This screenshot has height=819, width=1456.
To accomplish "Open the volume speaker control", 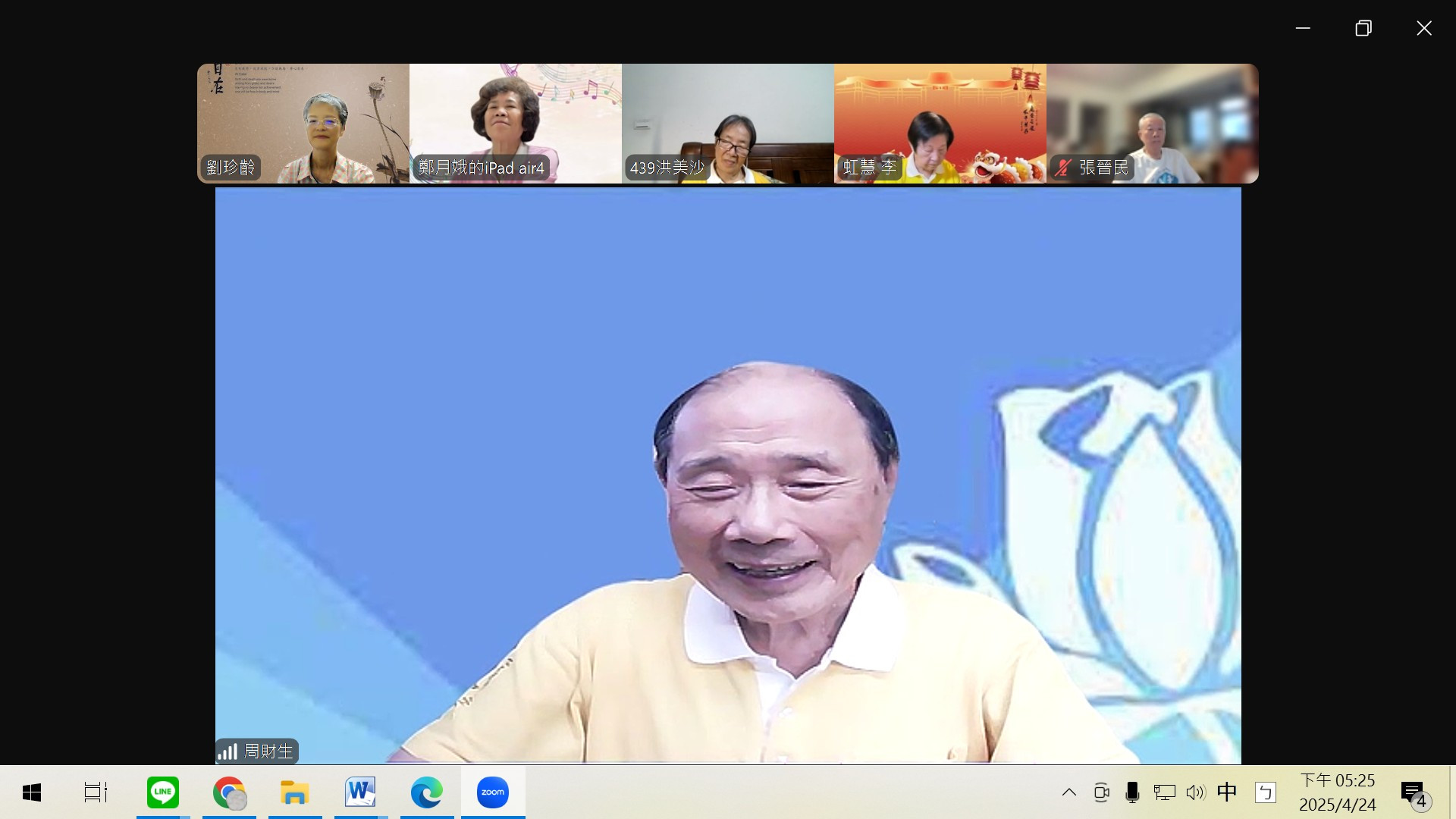I will point(1195,792).
